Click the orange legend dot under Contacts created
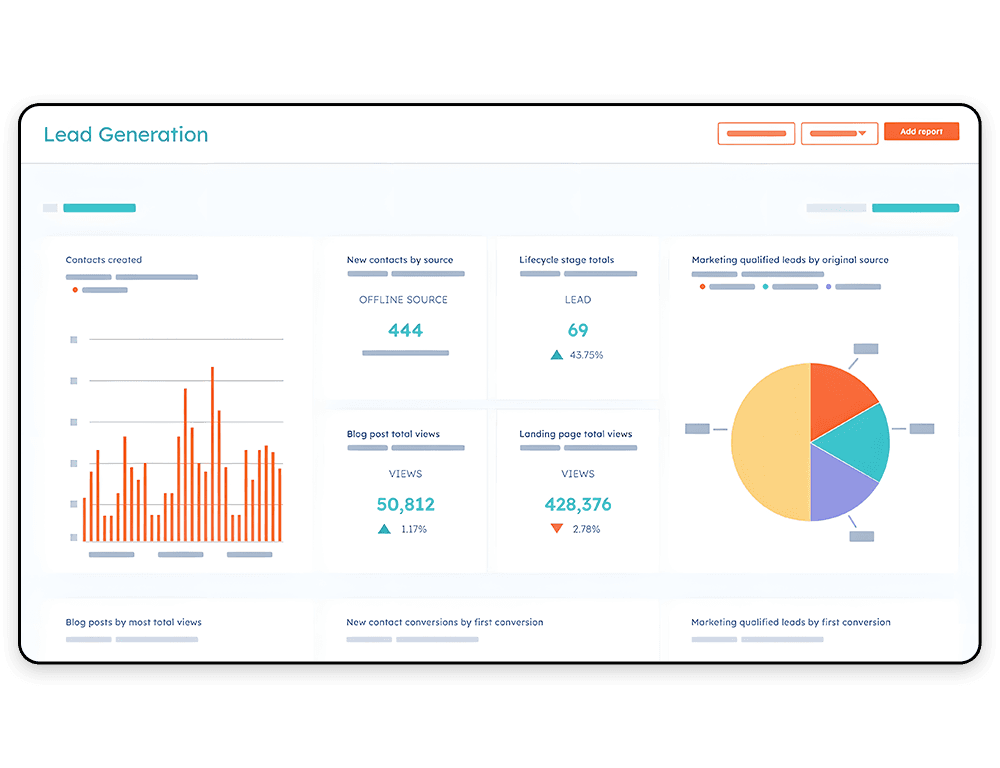The image size is (1000, 768). (x=75, y=290)
